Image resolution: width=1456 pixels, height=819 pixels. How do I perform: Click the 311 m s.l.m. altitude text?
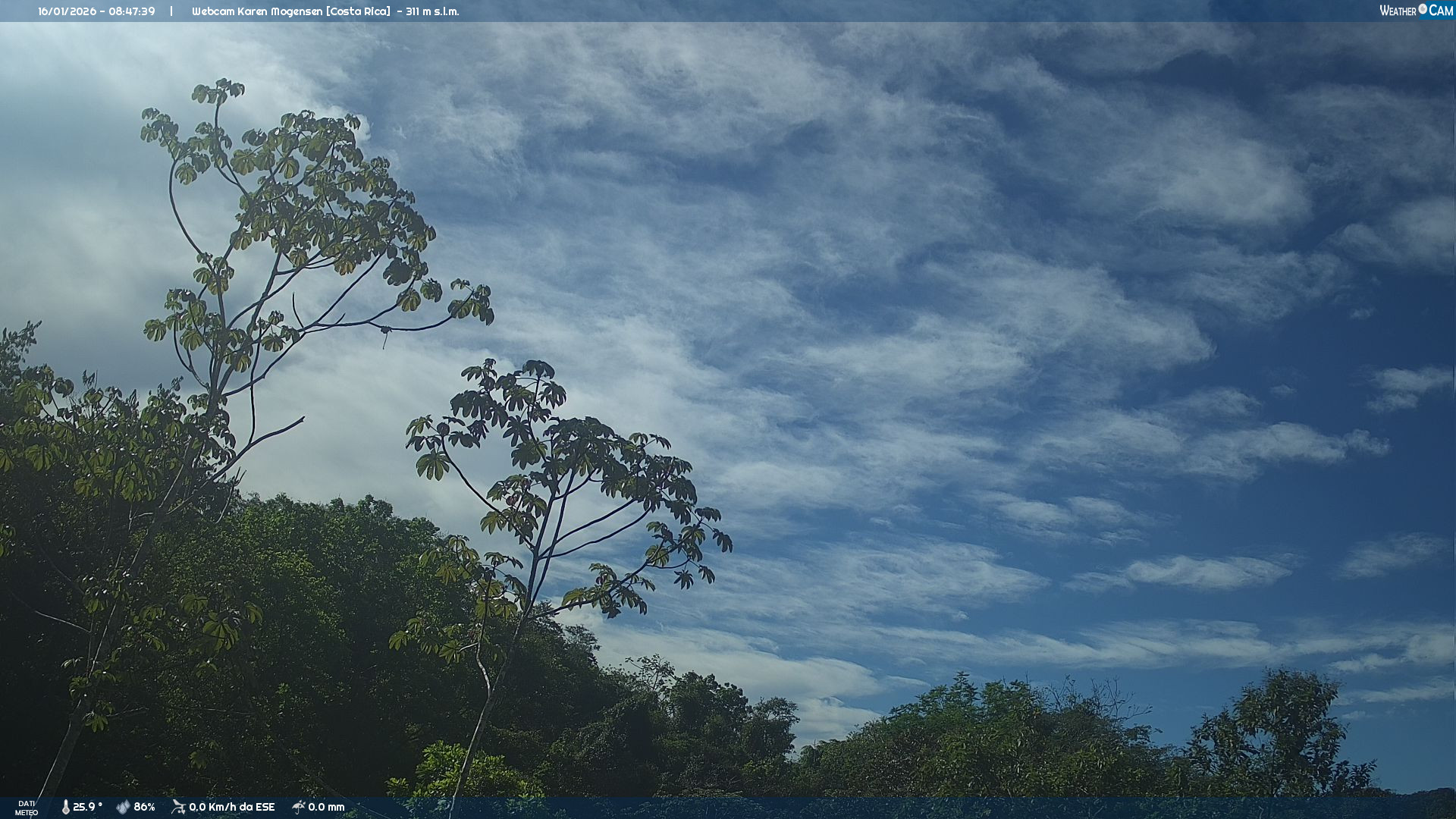pos(432,11)
